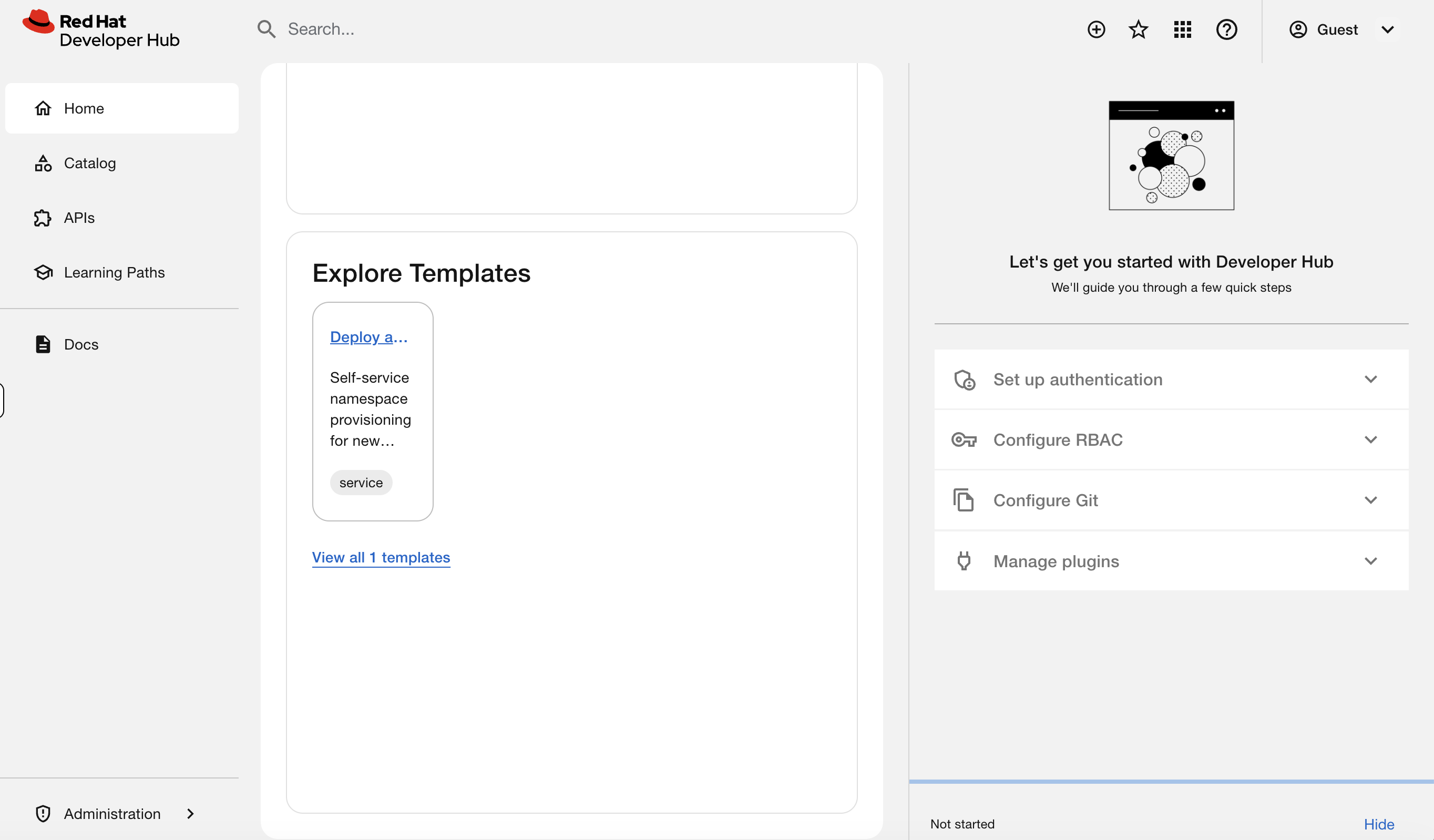
Task: Click the Docs document icon
Action: (x=43, y=344)
